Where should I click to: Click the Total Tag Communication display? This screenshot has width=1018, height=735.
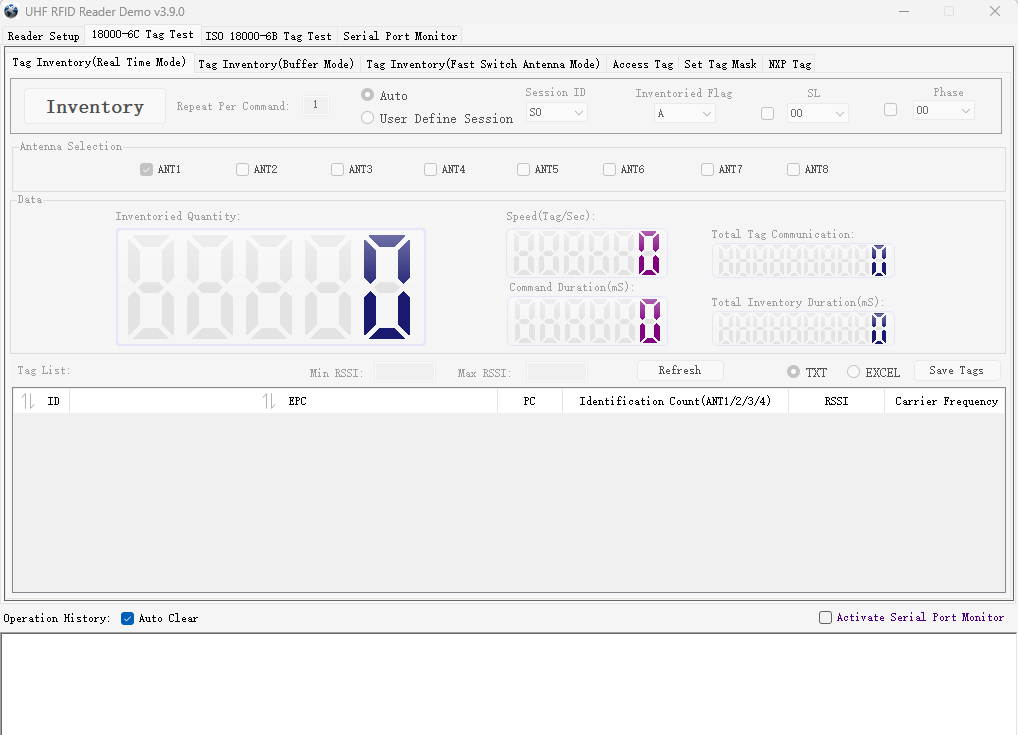pyautogui.click(x=803, y=260)
